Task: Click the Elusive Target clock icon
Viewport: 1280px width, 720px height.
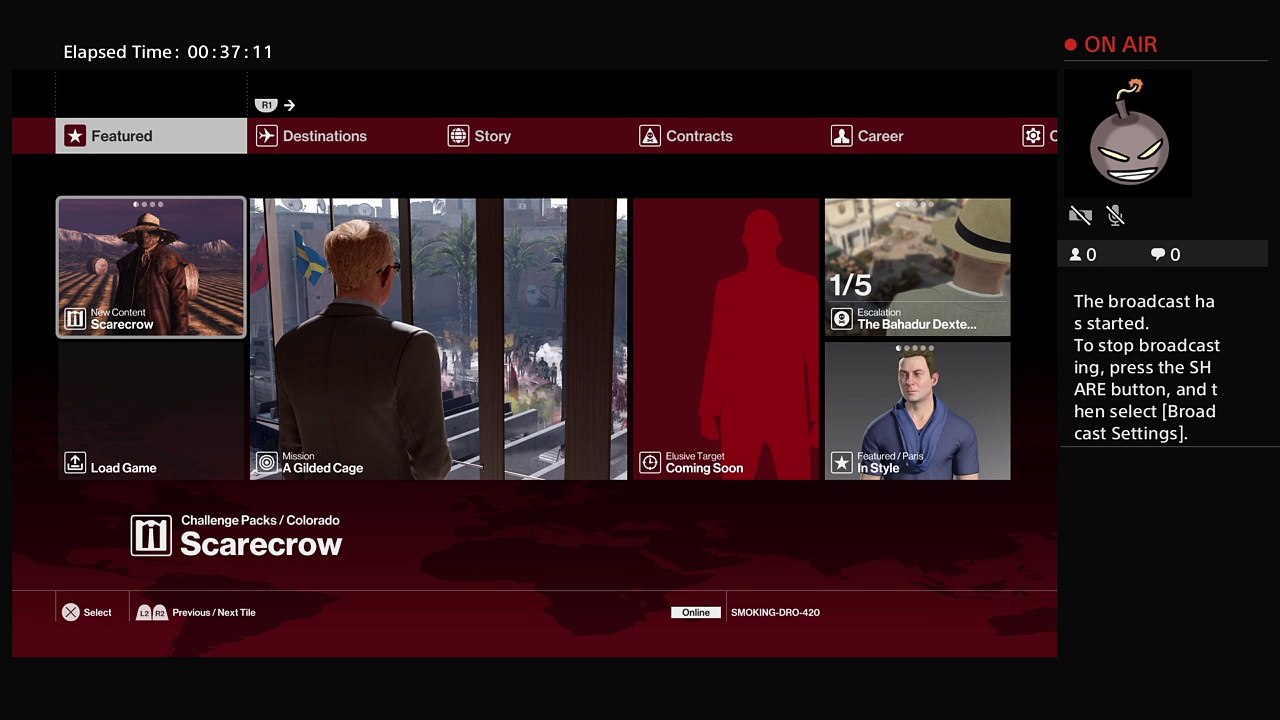Action: click(x=650, y=462)
